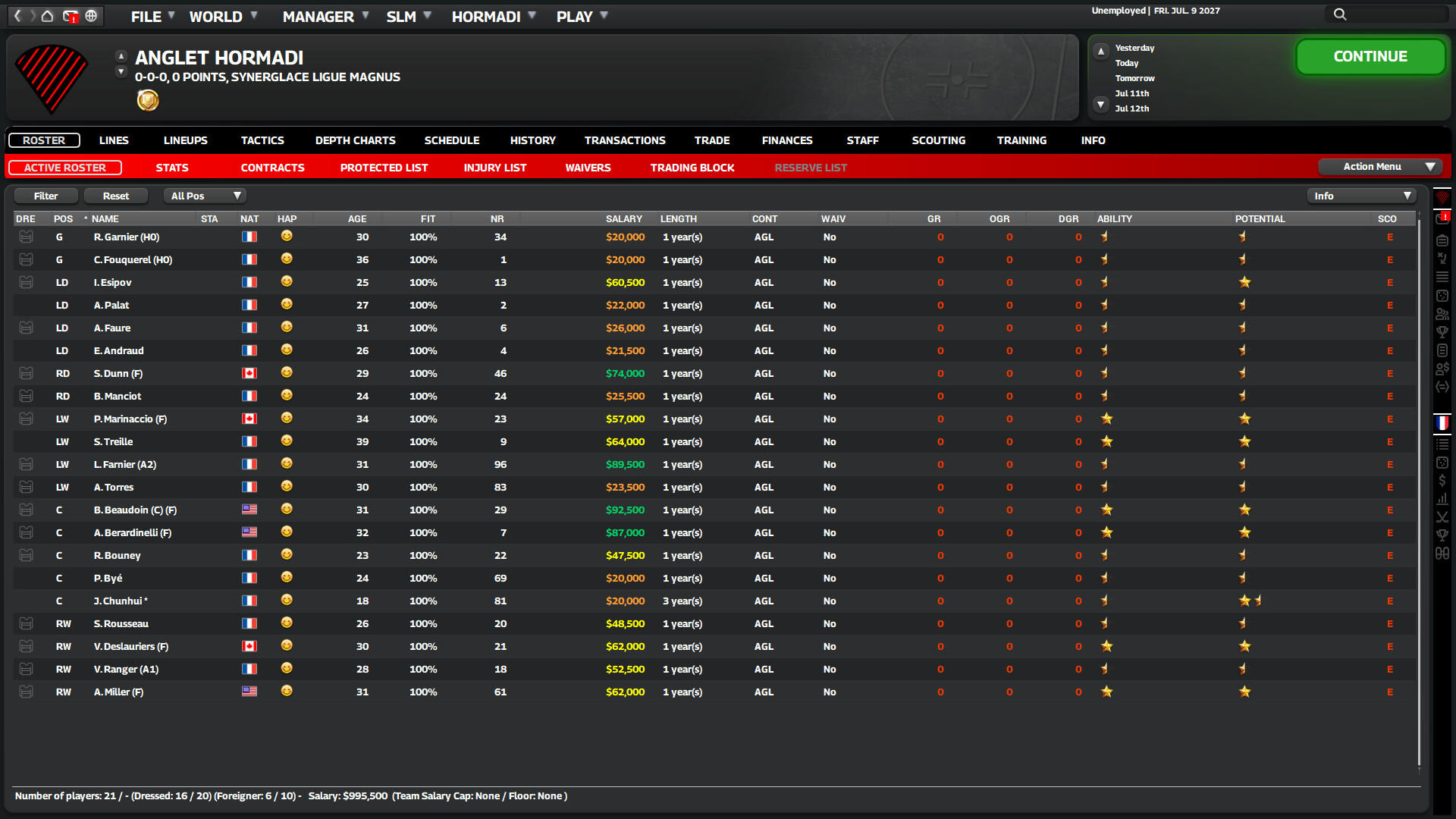Expand the Action Menu dropdown
This screenshot has height=819, width=1456.
pyautogui.click(x=1379, y=166)
